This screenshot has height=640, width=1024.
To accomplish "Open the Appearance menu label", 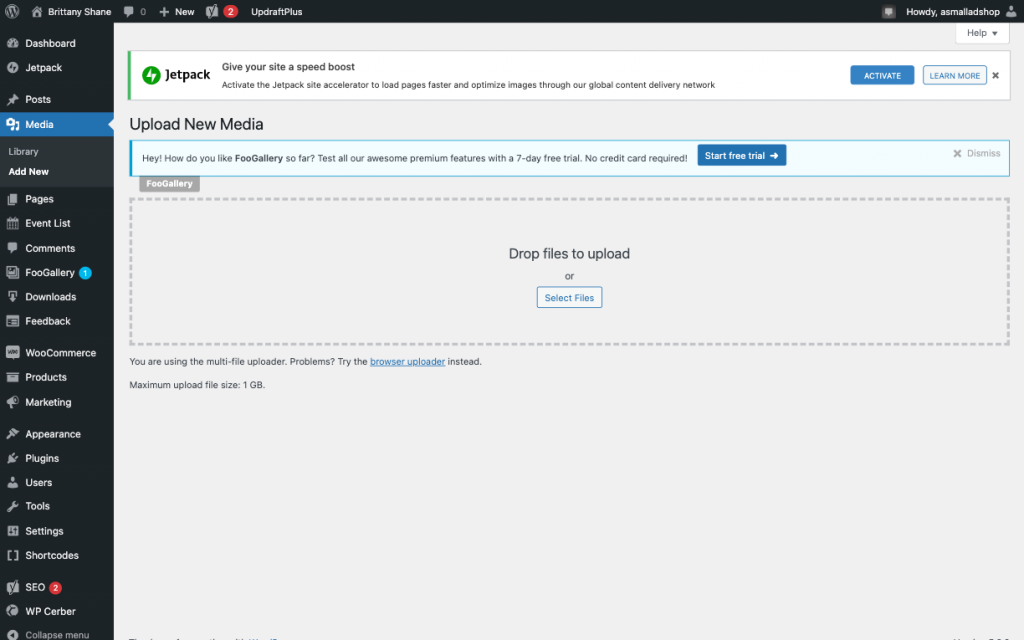I will point(53,434).
